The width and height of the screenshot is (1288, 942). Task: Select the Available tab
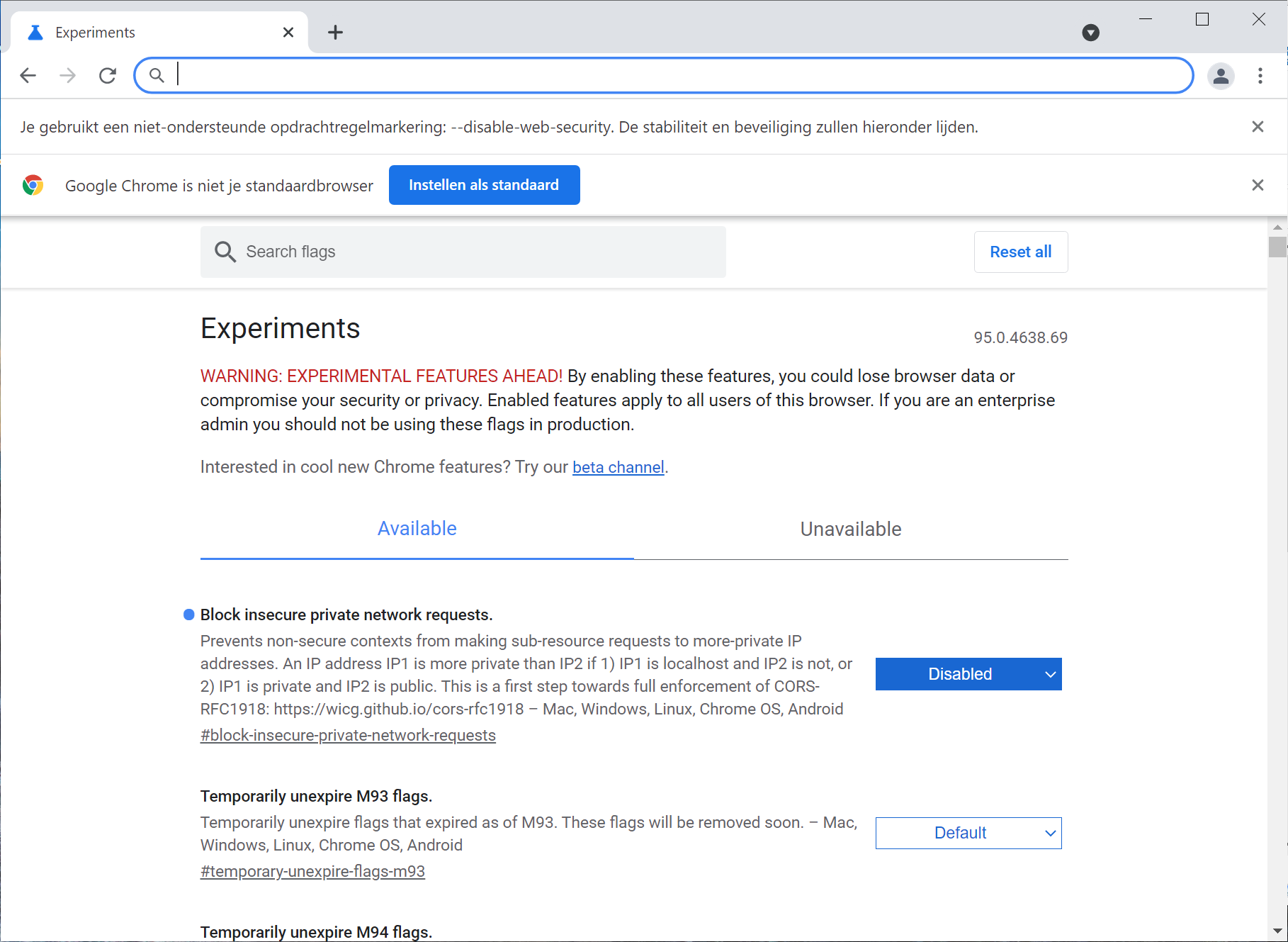click(x=417, y=529)
